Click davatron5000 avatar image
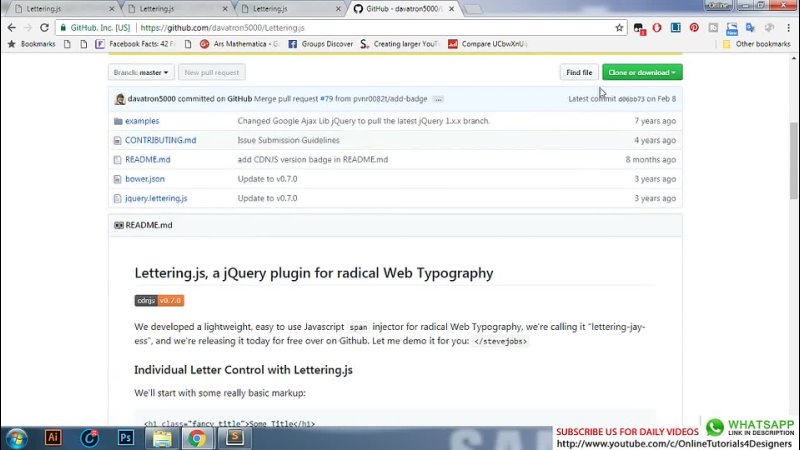800x450 pixels. click(120, 99)
